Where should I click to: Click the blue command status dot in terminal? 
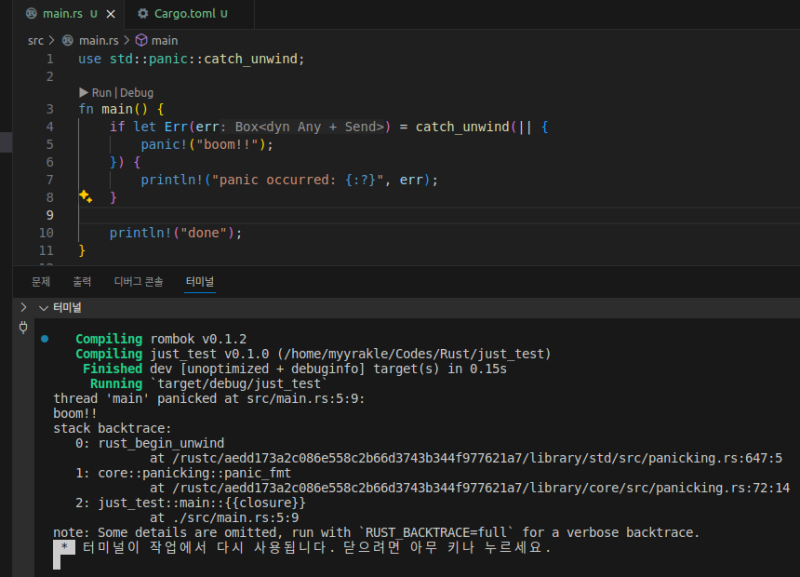tap(45, 338)
